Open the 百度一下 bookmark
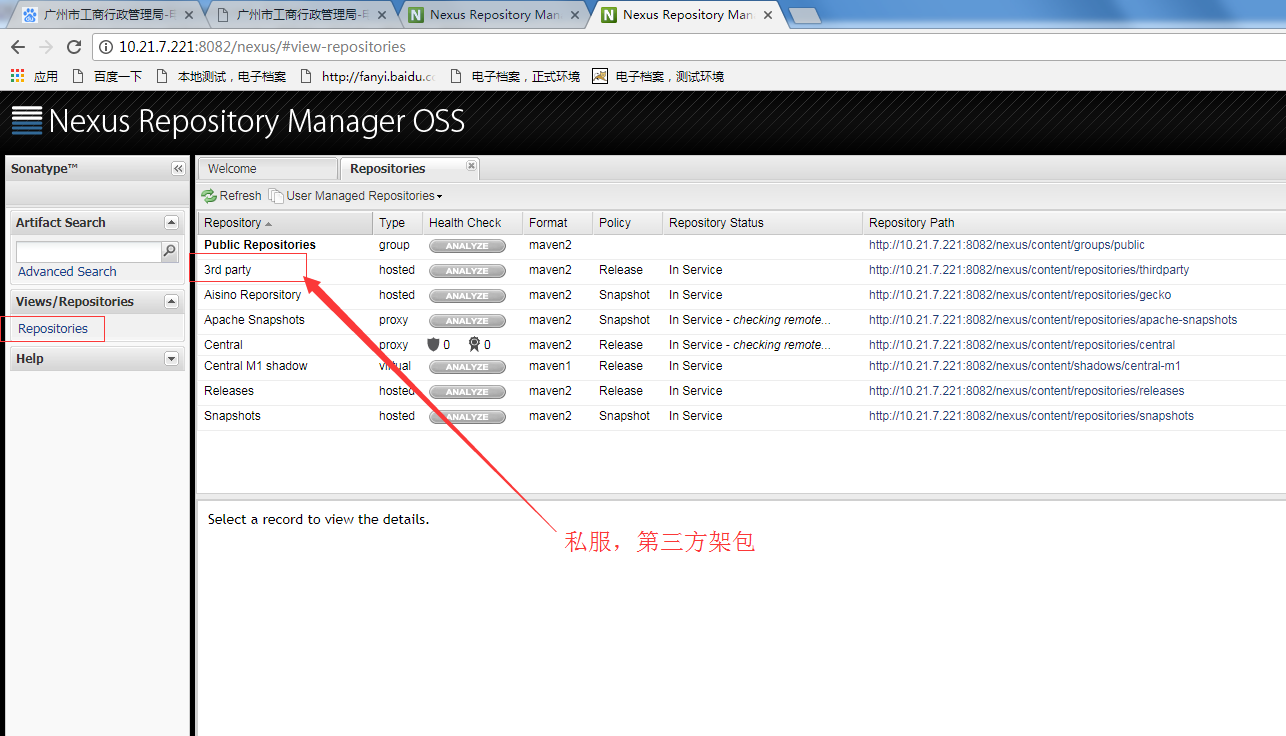This screenshot has width=1286, height=736. [x=108, y=76]
